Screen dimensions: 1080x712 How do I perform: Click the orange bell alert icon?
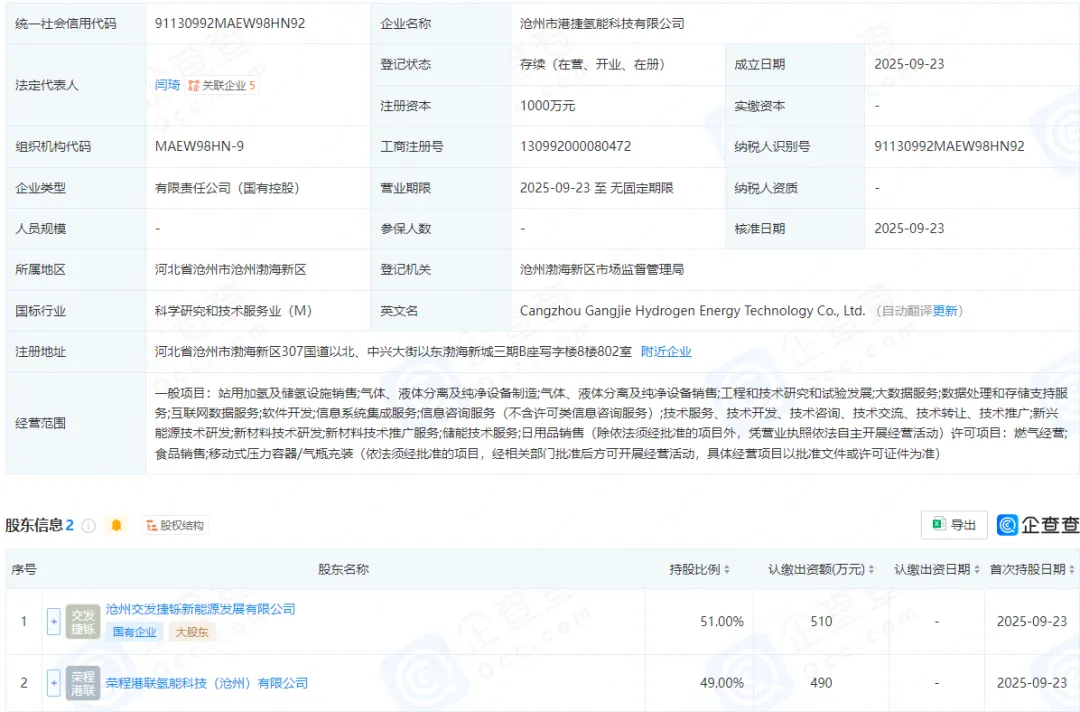point(116,525)
